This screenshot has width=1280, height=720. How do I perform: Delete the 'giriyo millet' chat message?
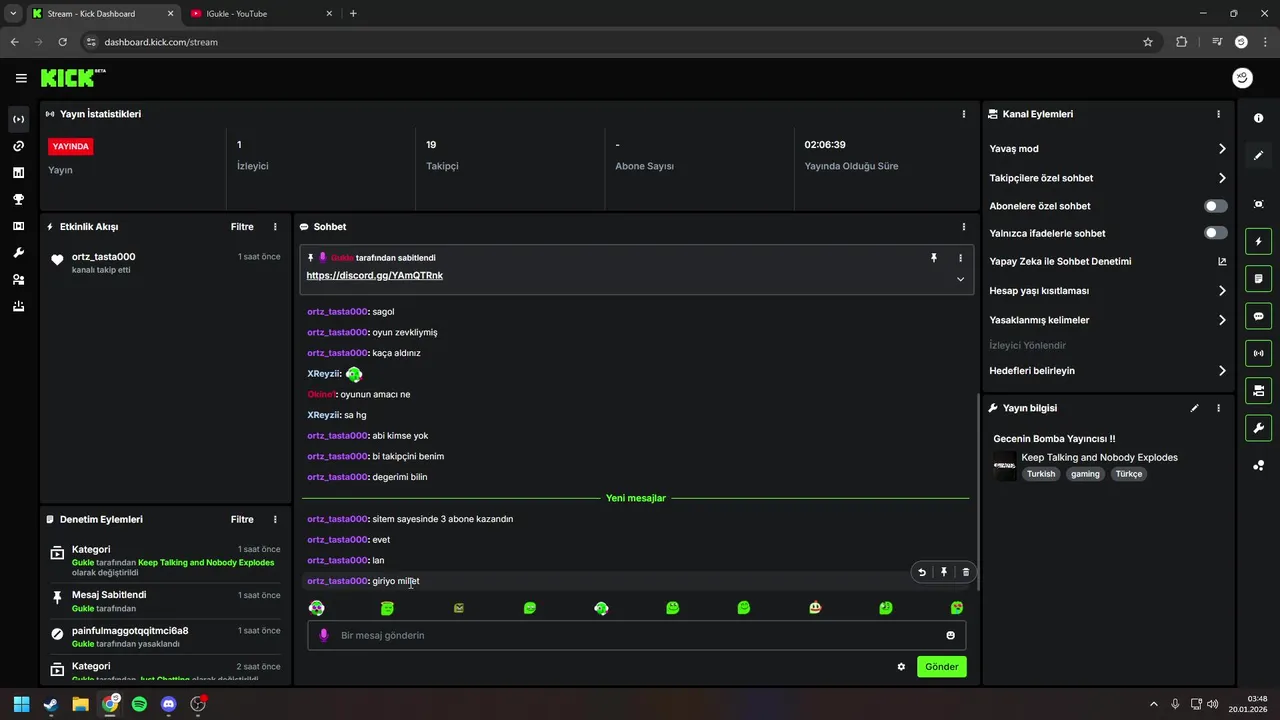click(x=965, y=572)
